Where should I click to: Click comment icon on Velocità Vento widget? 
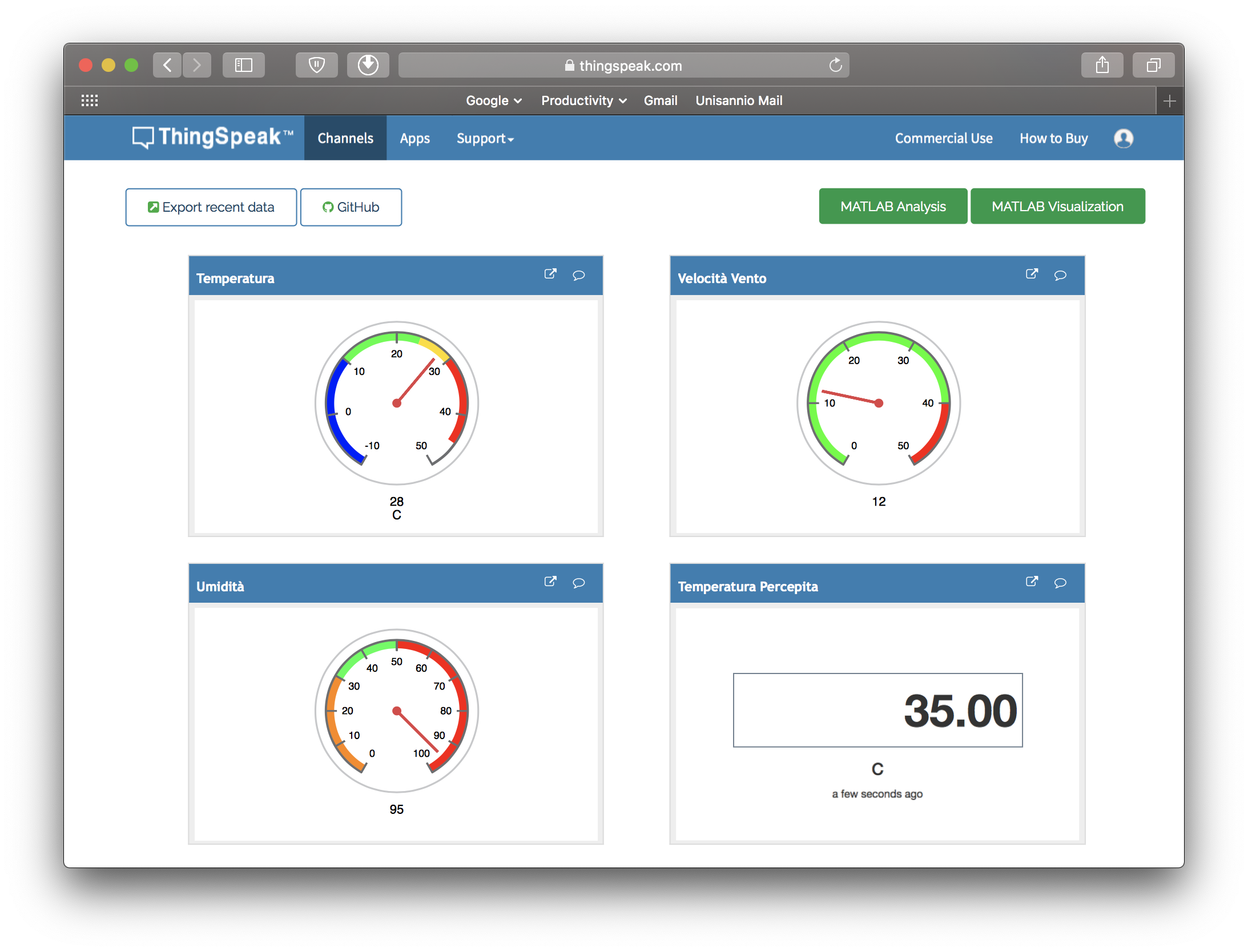click(1060, 276)
